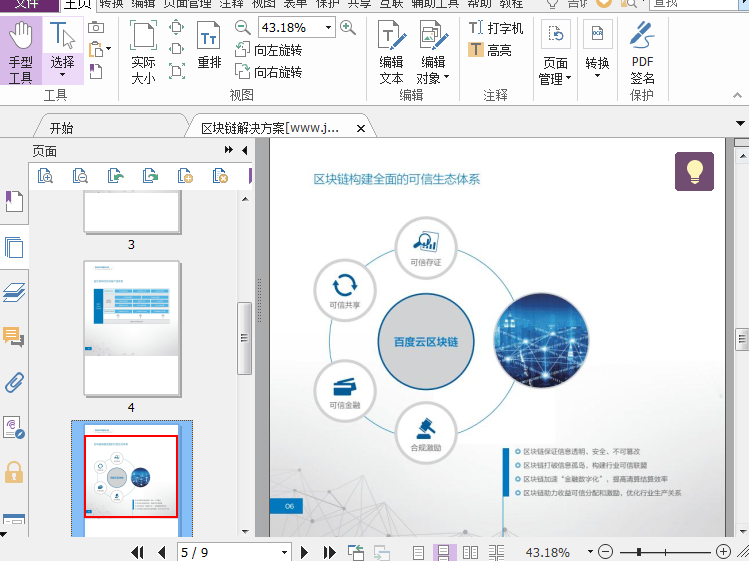749x561 pixels.
Task: Click rotate page clockwise icon in Pages panel
Action: [x=150, y=176]
